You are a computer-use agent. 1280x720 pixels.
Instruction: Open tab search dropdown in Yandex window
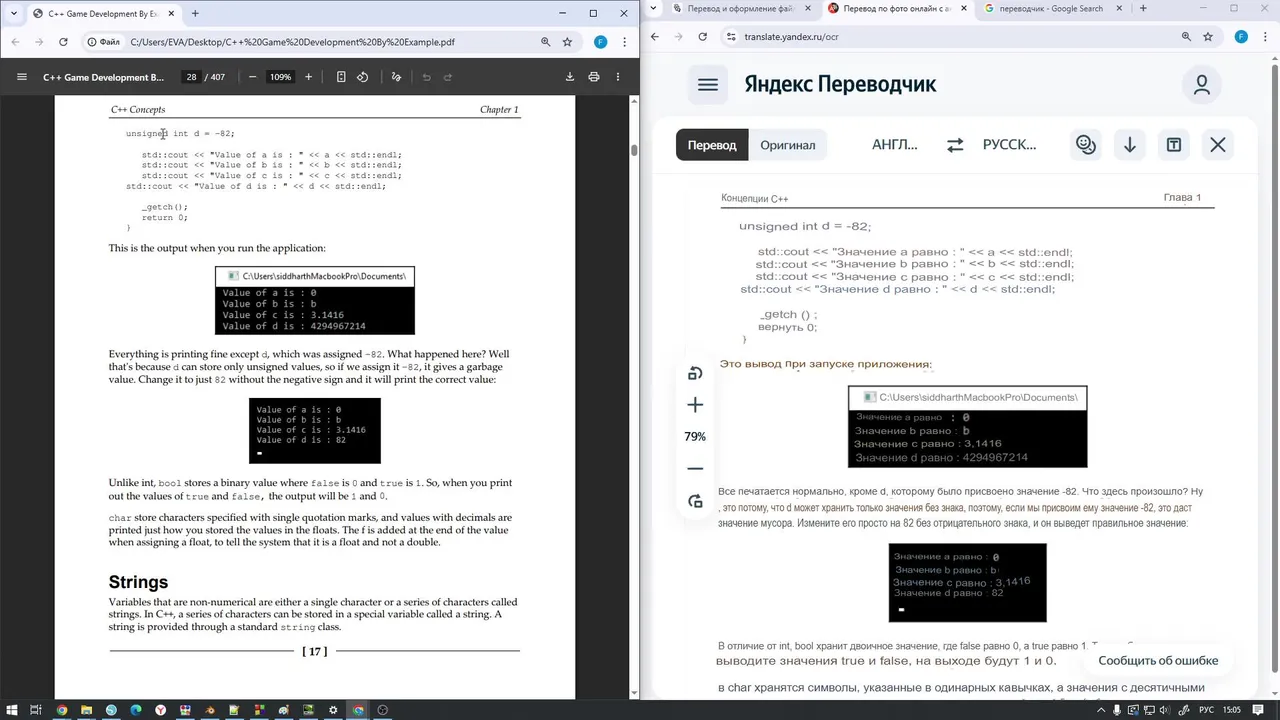[653, 8]
